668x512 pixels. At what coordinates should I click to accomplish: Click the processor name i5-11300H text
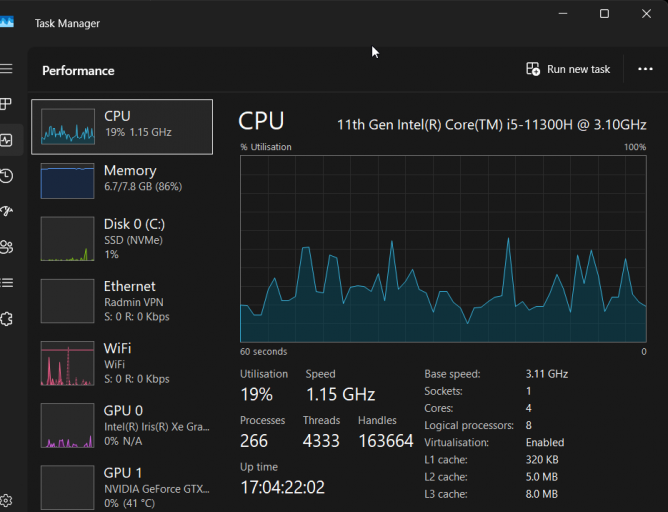point(492,125)
